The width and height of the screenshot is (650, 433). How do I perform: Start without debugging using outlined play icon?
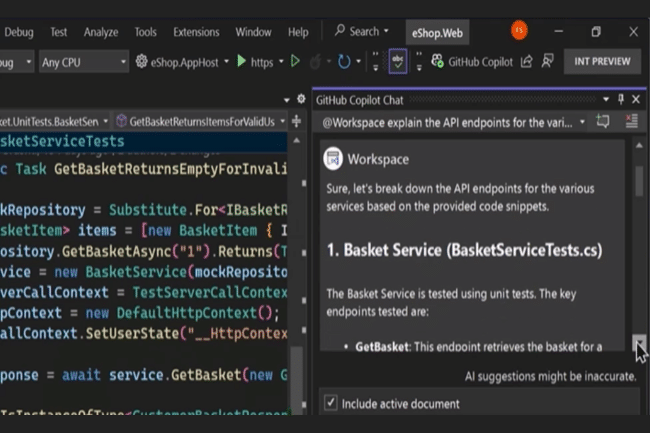point(295,61)
